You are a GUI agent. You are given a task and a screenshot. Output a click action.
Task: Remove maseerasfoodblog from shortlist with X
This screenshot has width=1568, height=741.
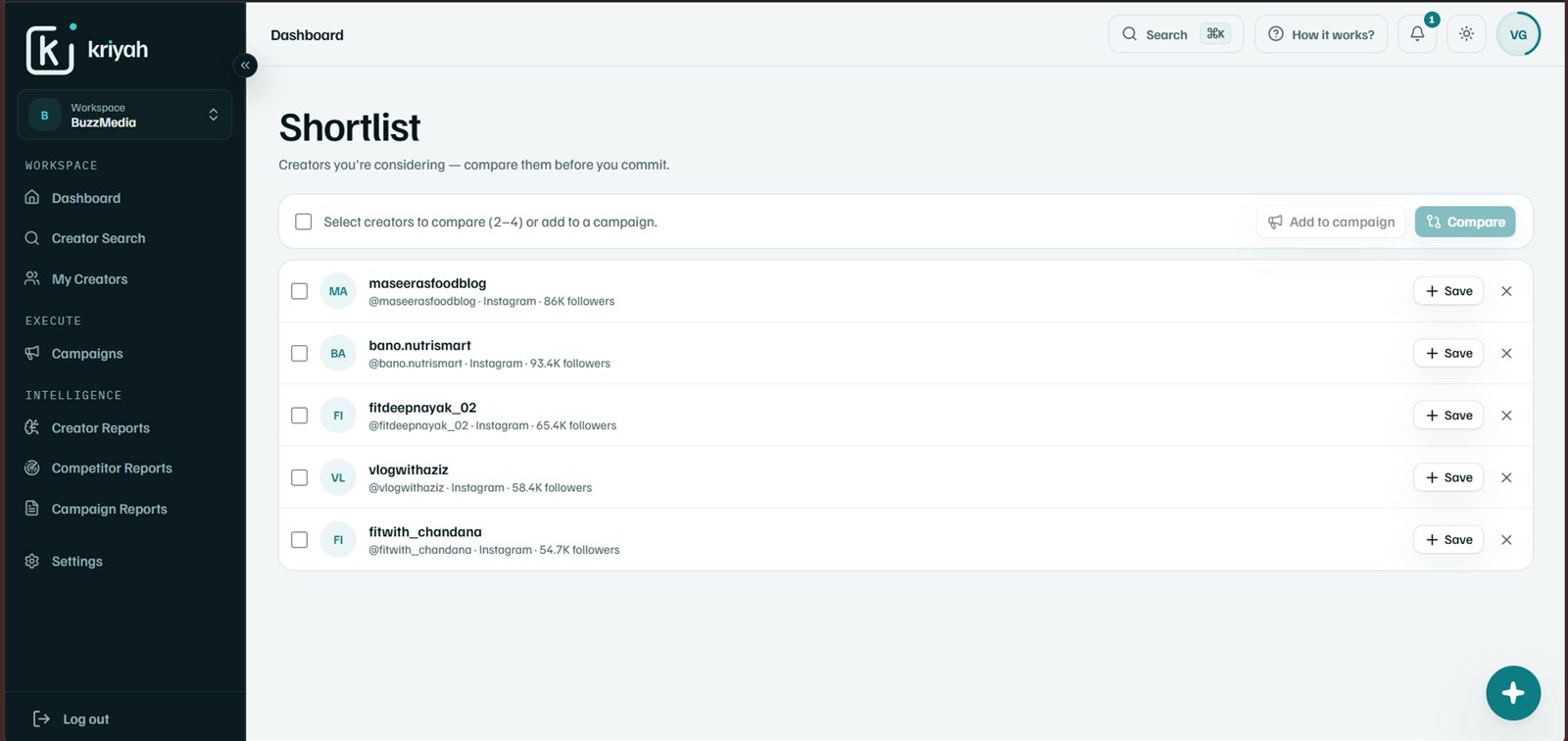1506,291
